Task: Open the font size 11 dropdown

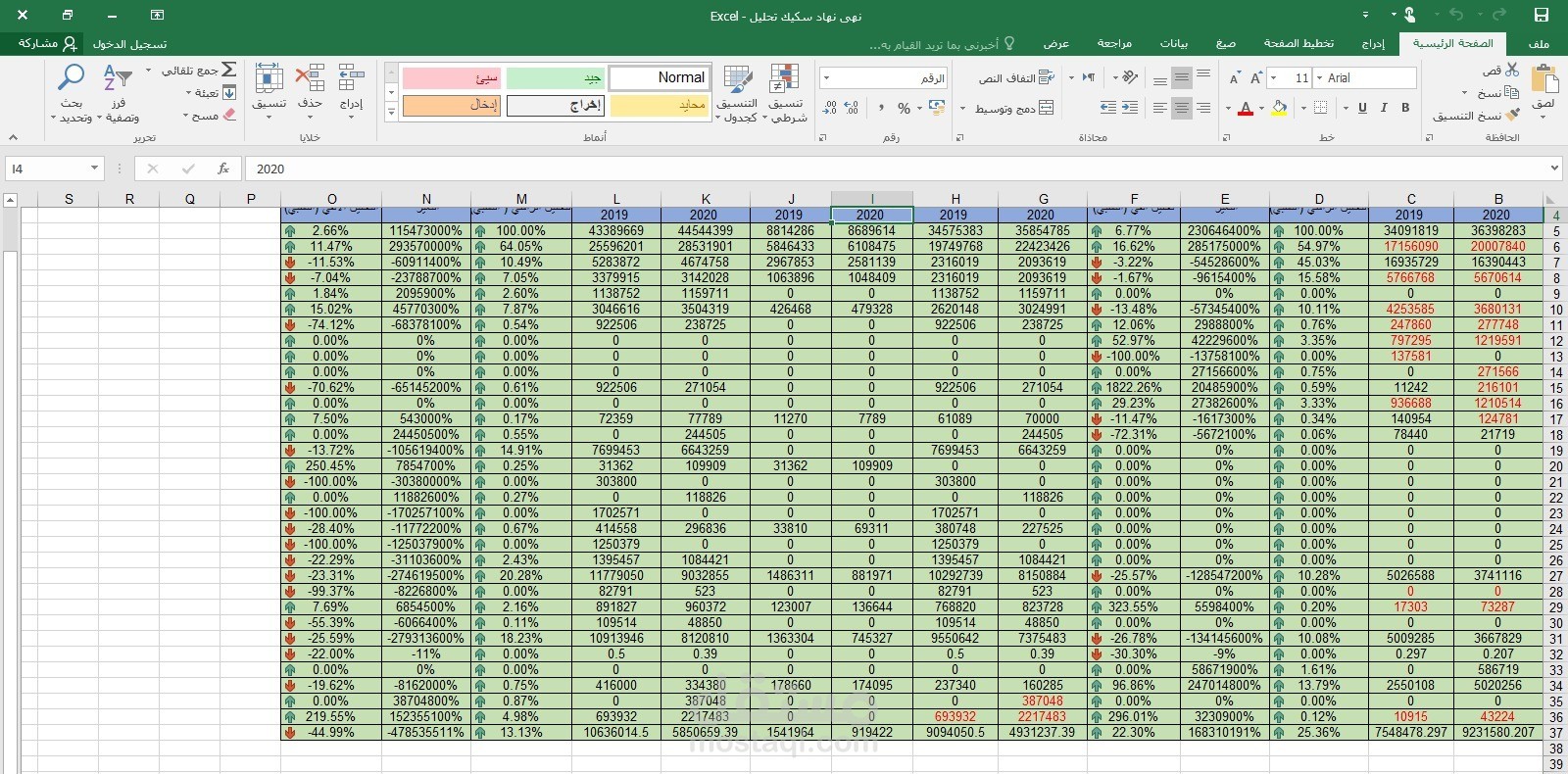Action: pyautogui.click(x=1273, y=77)
